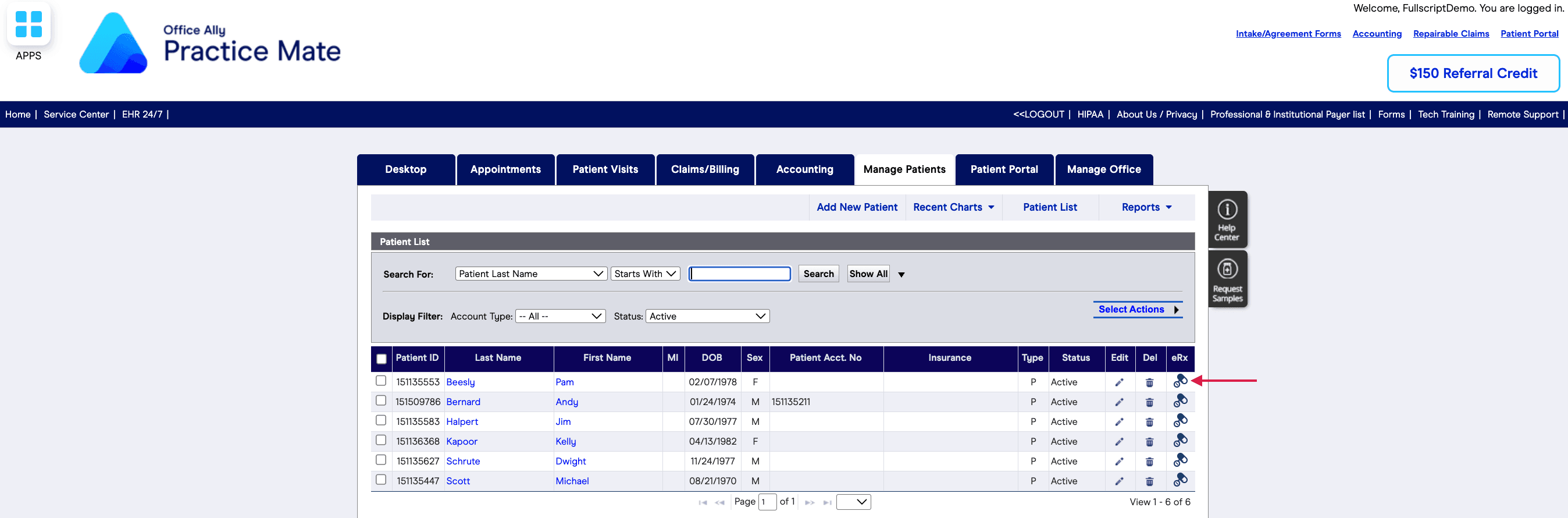Open eRx pills icon for Beesly

coord(1180,381)
